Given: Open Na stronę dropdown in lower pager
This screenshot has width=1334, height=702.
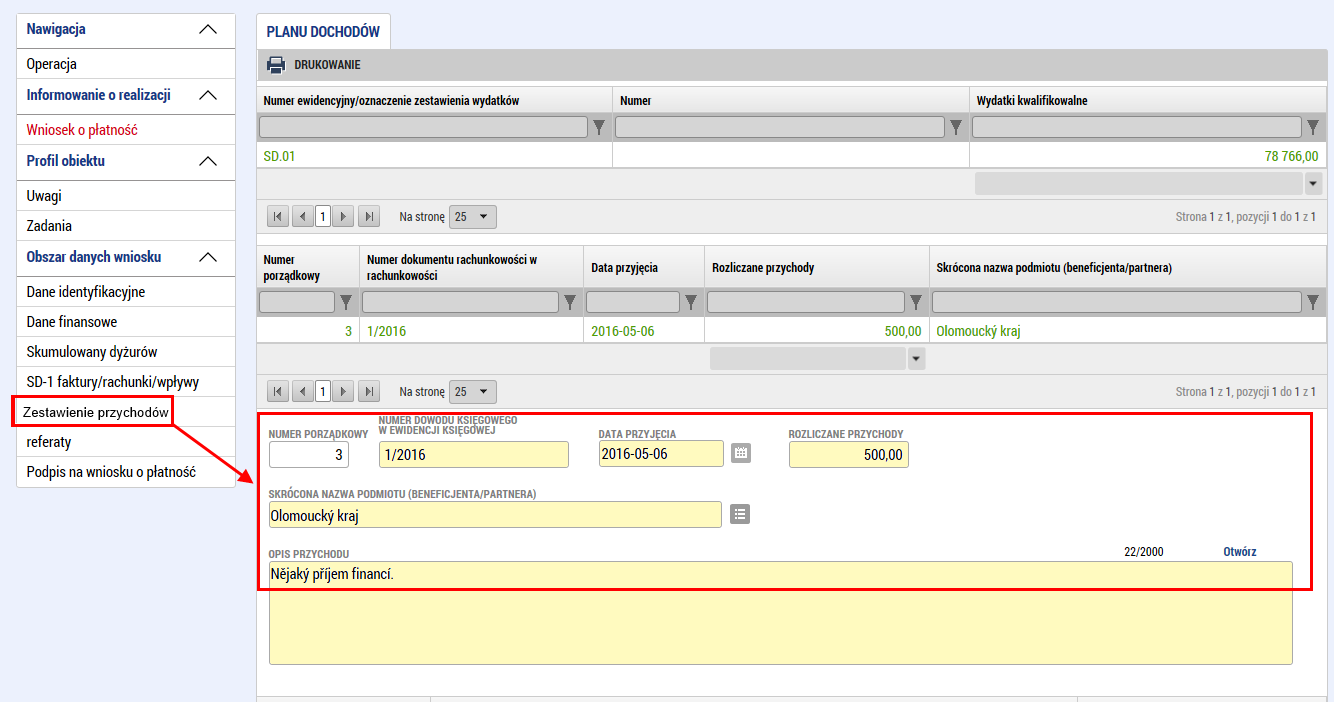Looking at the screenshot, I should (473, 391).
